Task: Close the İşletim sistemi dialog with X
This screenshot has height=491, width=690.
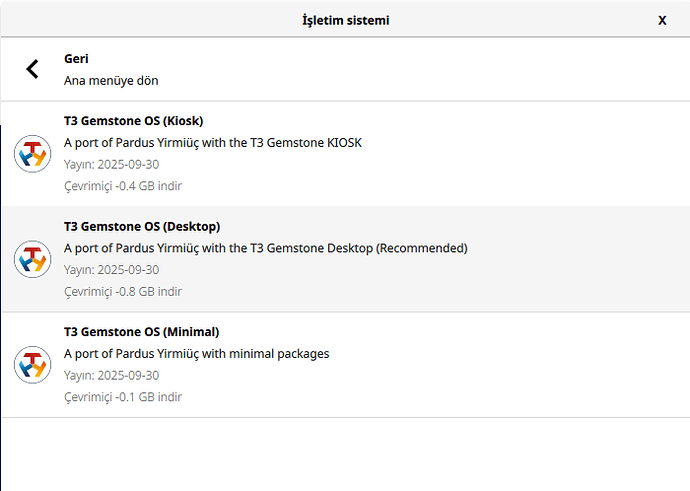Action: click(x=662, y=20)
